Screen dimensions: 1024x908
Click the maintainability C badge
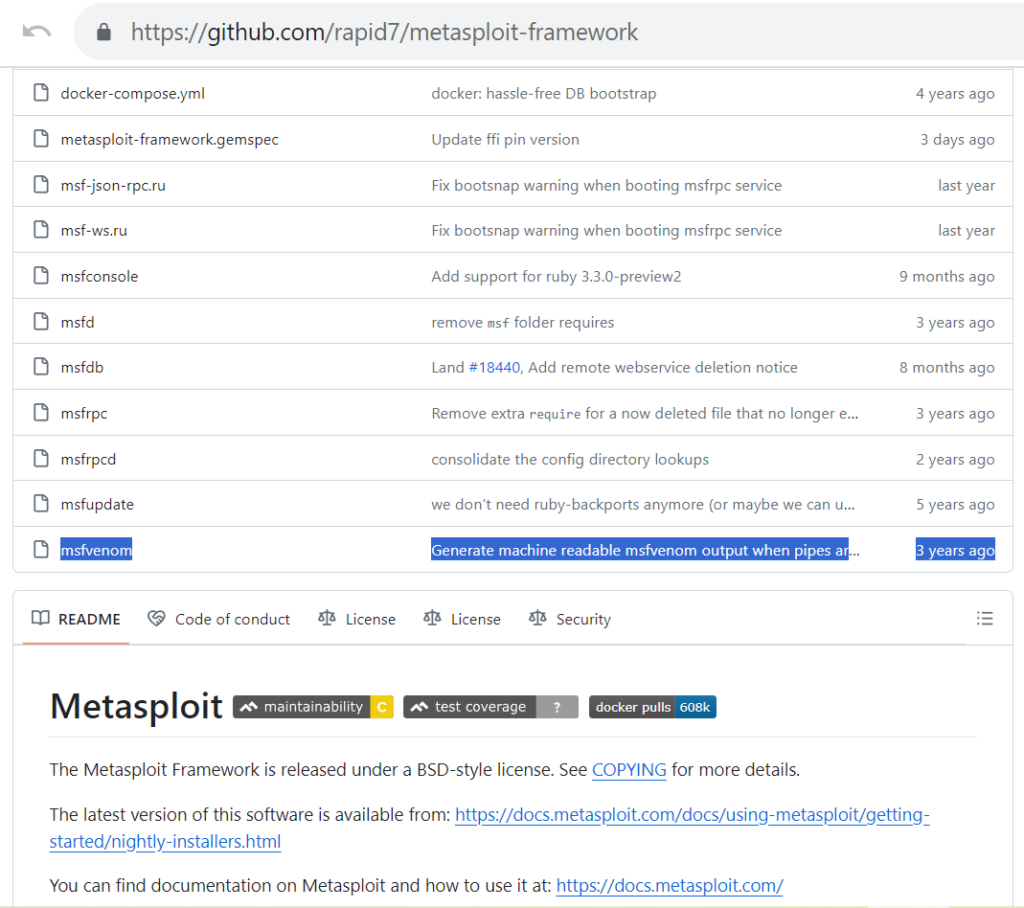[x=313, y=707]
